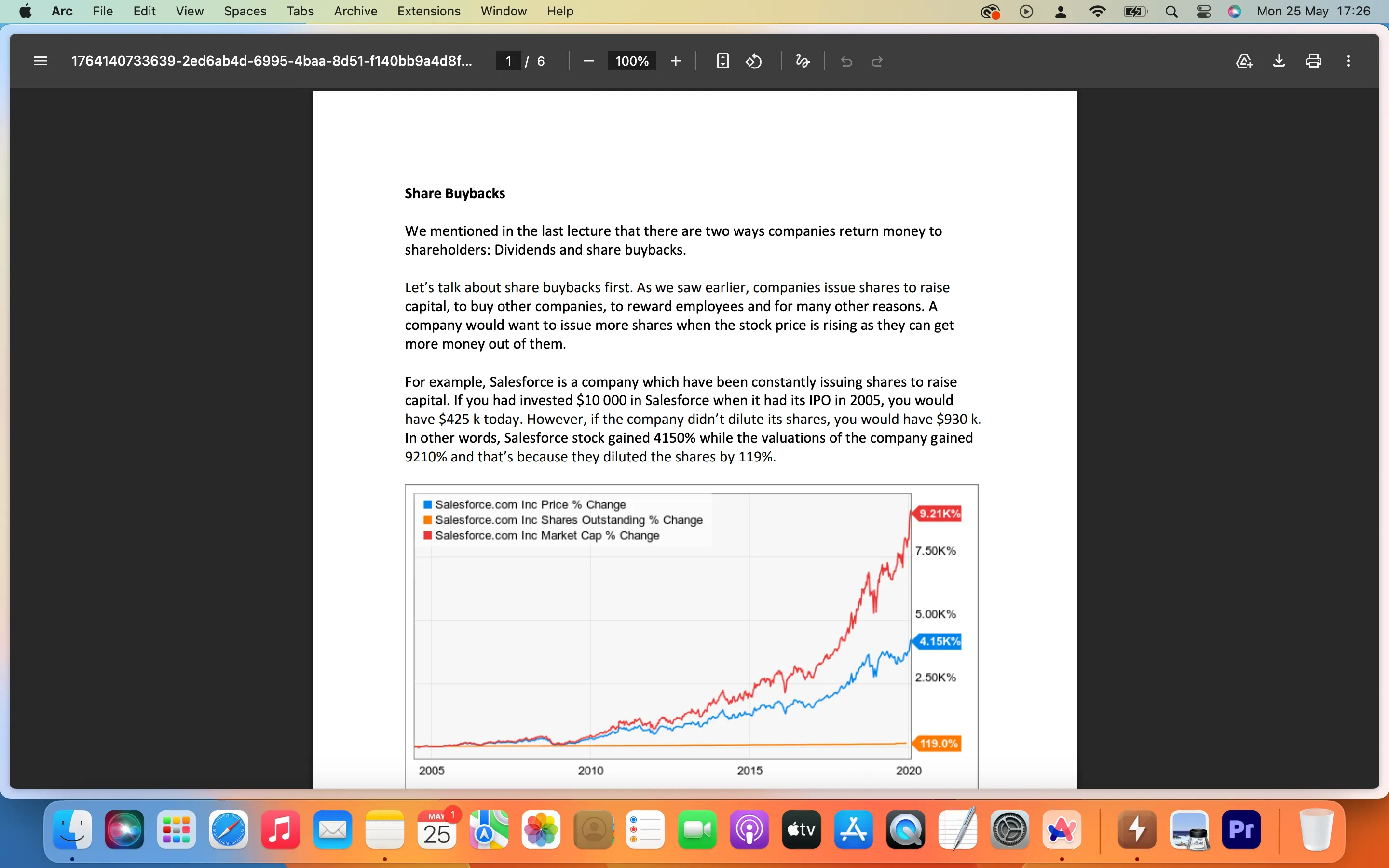The width and height of the screenshot is (1389, 868).
Task: Activate the draw annotation tool
Action: click(803, 61)
